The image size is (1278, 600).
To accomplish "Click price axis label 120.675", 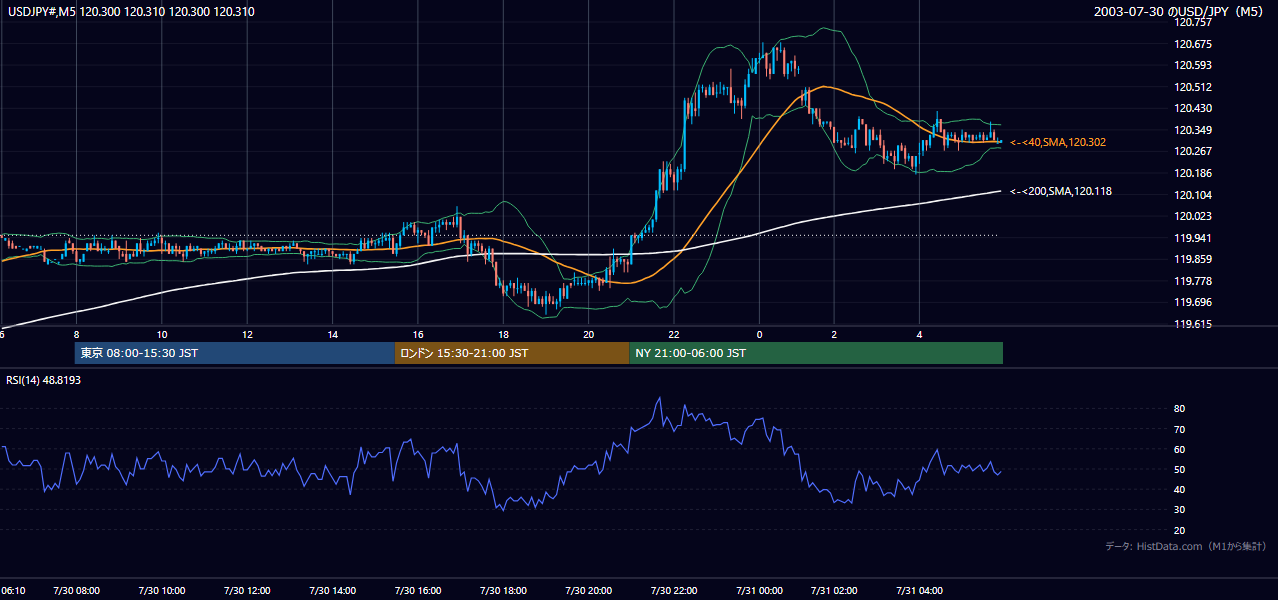I will tap(1195, 44).
